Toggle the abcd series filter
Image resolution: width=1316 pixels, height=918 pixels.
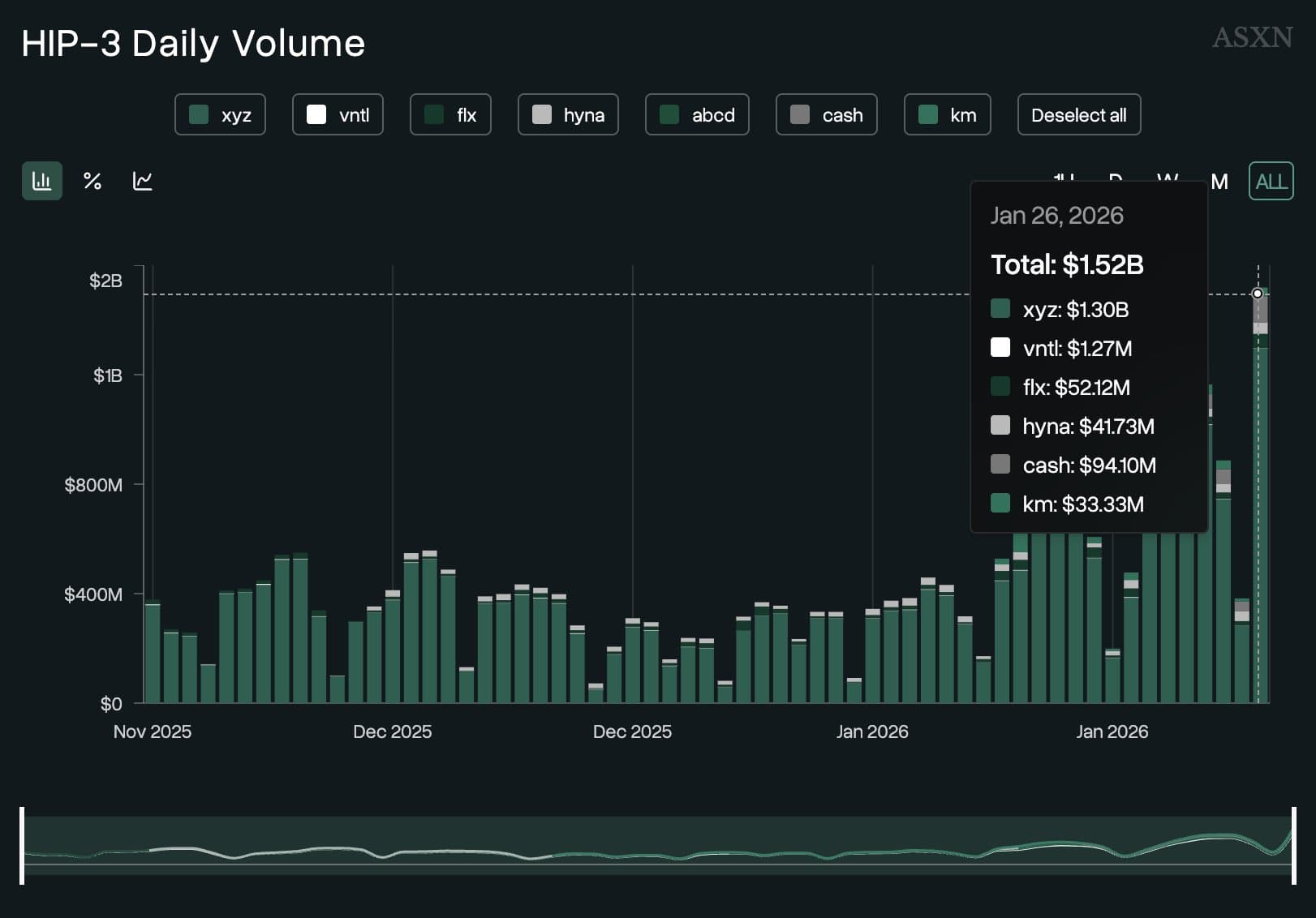tap(697, 115)
